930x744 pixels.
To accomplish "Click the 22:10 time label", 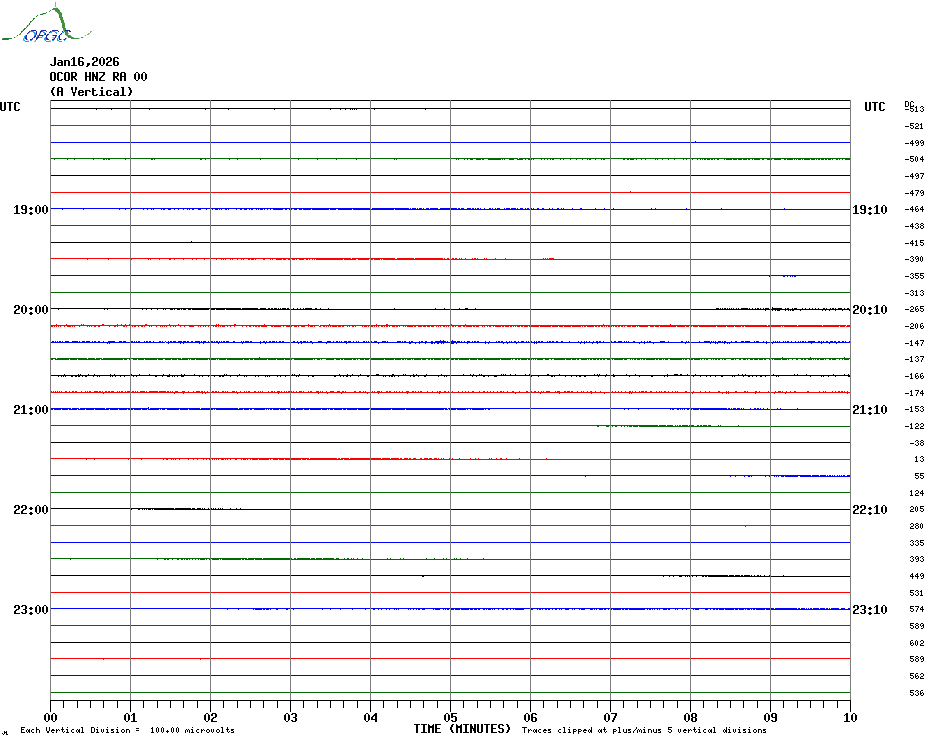I will [x=870, y=510].
